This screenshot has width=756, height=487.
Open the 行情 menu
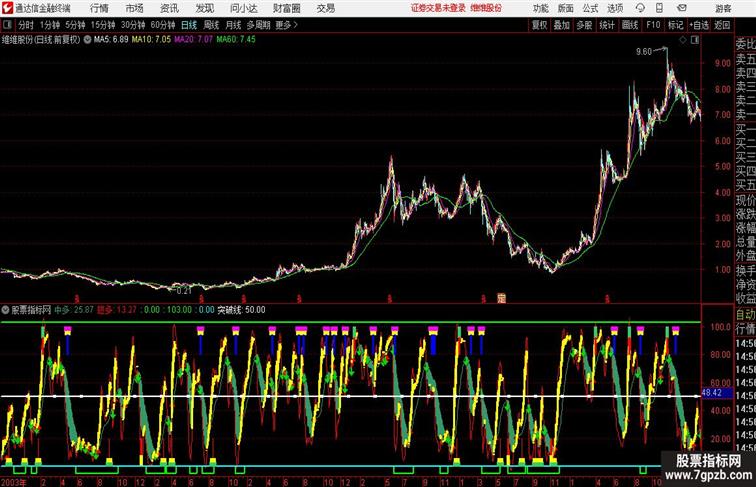pyautogui.click(x=99, y=8)
